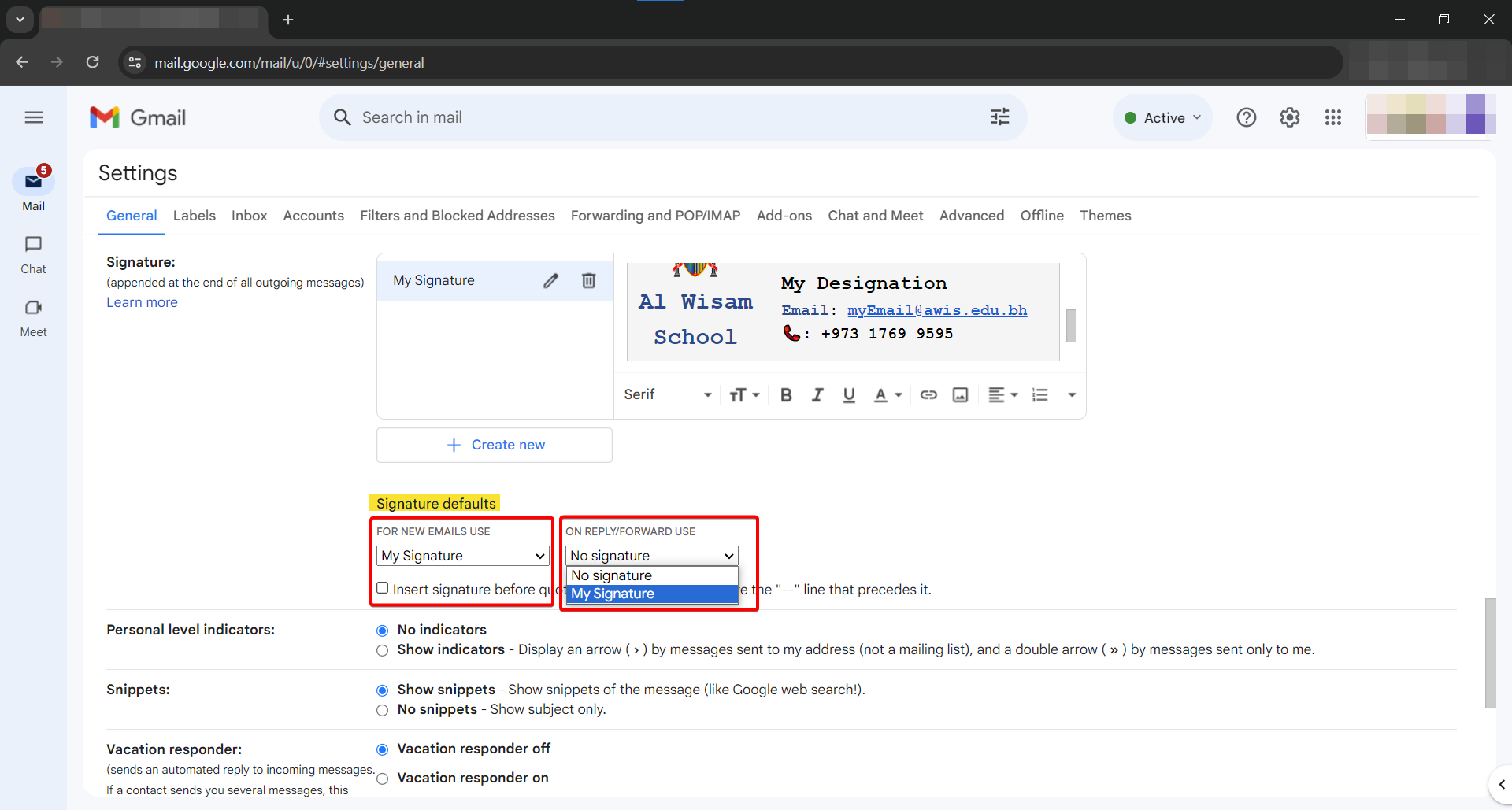Viewport: 1512px width, 810px height.
Task: Click the pencil icon to edit My Signature
Action: point(550,281)
